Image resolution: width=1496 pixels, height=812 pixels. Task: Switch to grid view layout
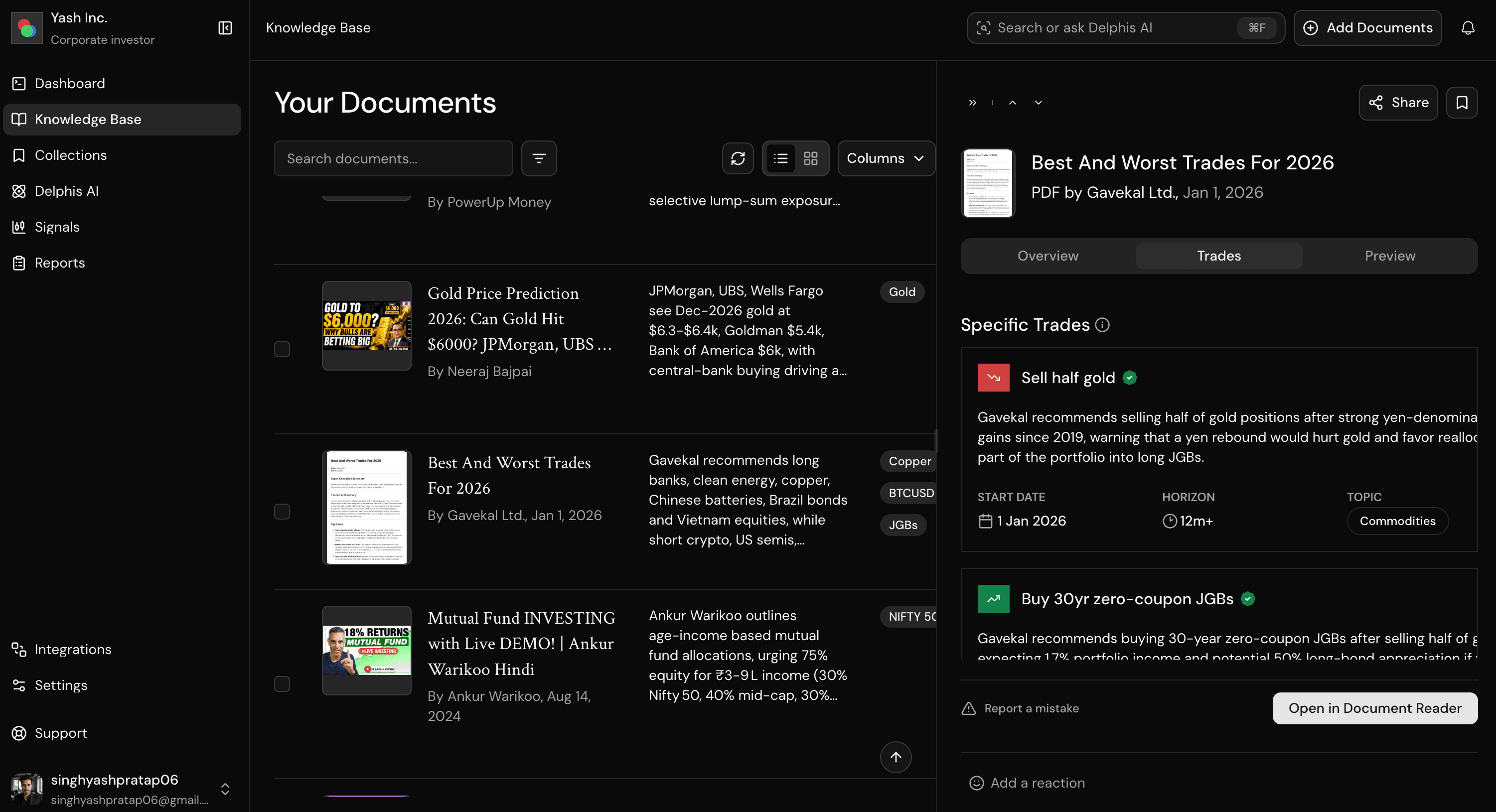(811, 158)
